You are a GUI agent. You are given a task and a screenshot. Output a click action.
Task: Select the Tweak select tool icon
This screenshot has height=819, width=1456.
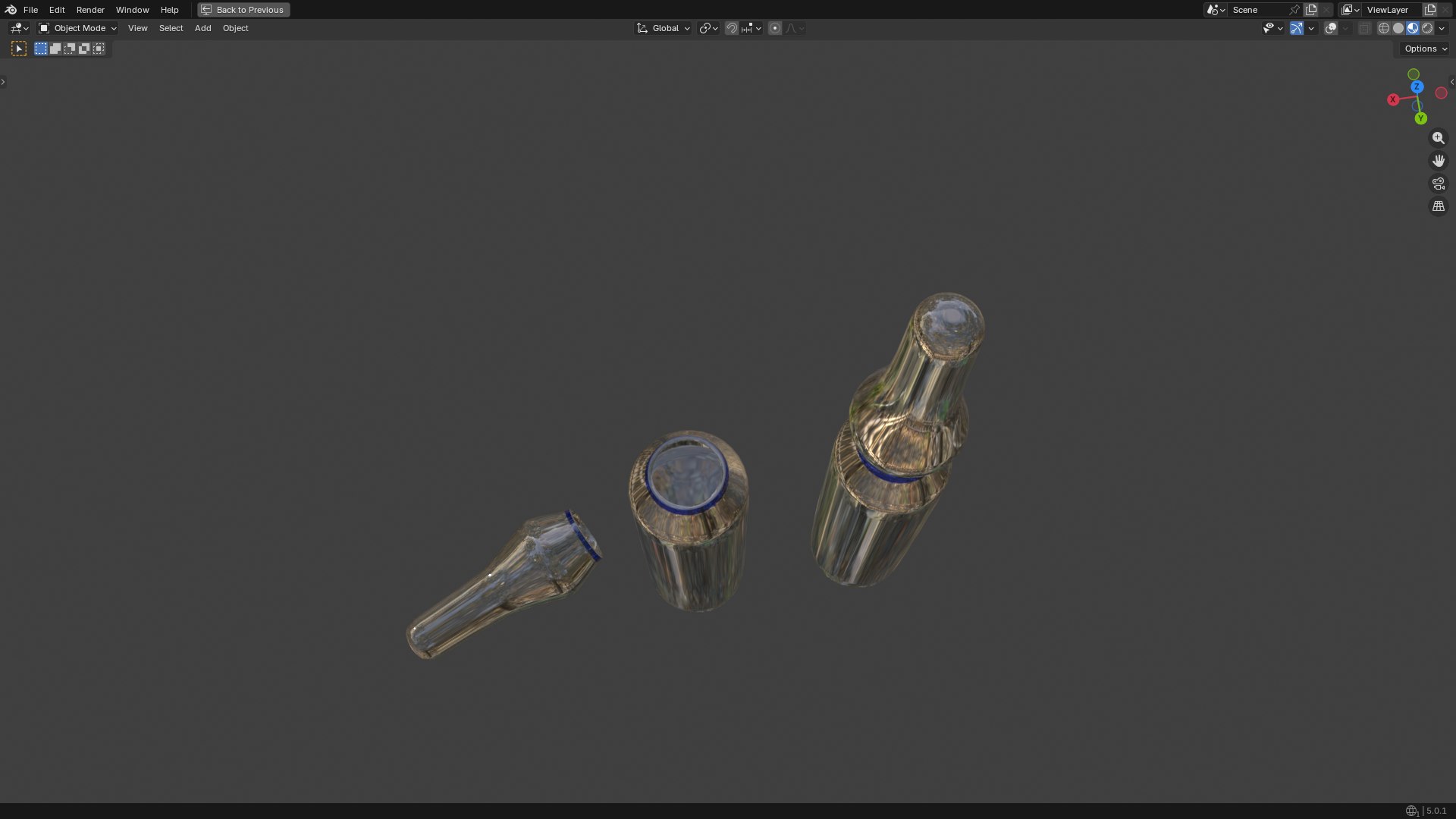tap(19, 49)
